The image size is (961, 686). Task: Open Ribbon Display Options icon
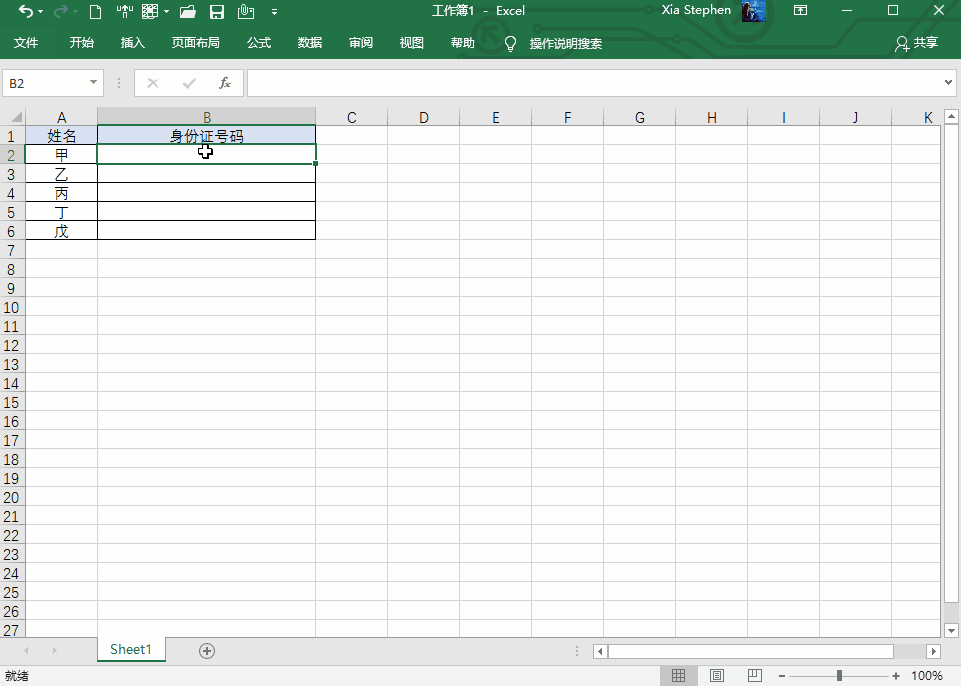(800, 10)
